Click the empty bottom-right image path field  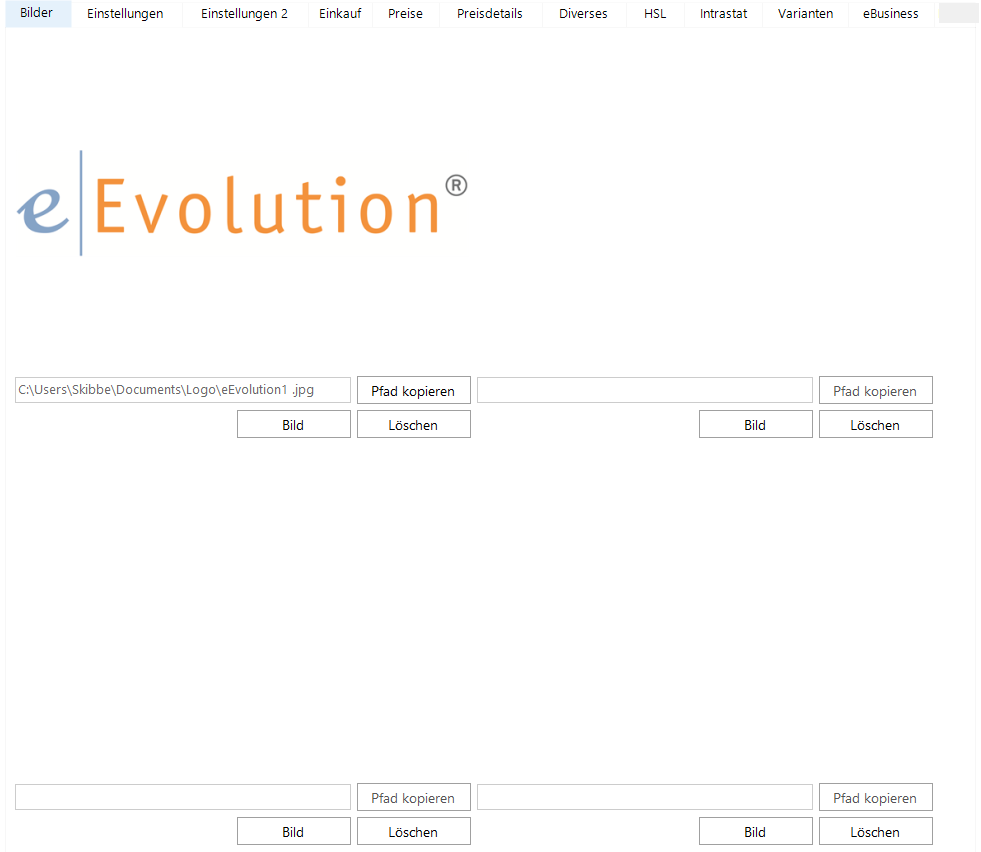click(645, 797)
